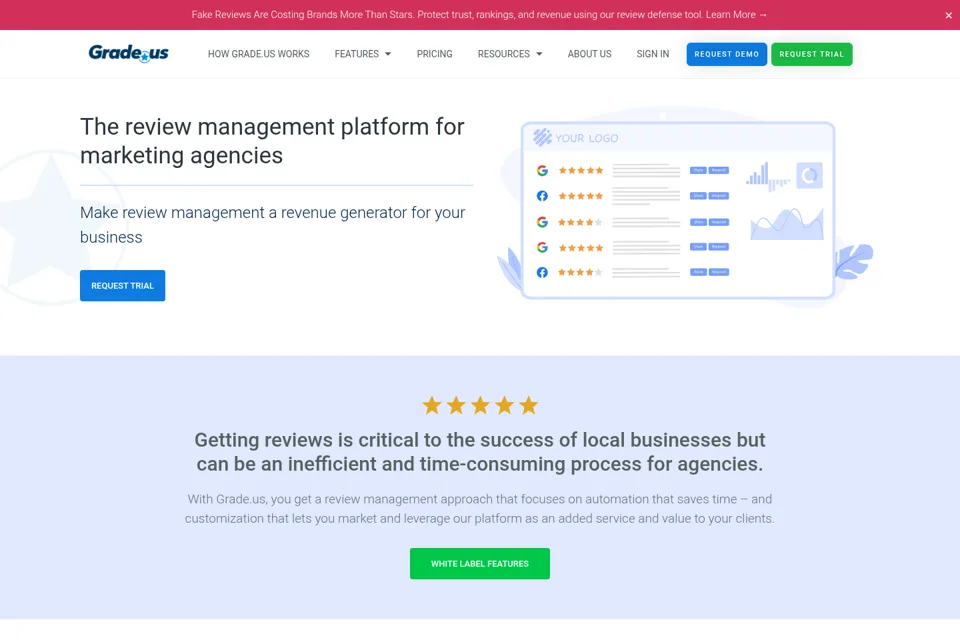Click the "Make review management a revenue generator" subheading
Viewport: 960px width, 640px height.
coord(272,225)
